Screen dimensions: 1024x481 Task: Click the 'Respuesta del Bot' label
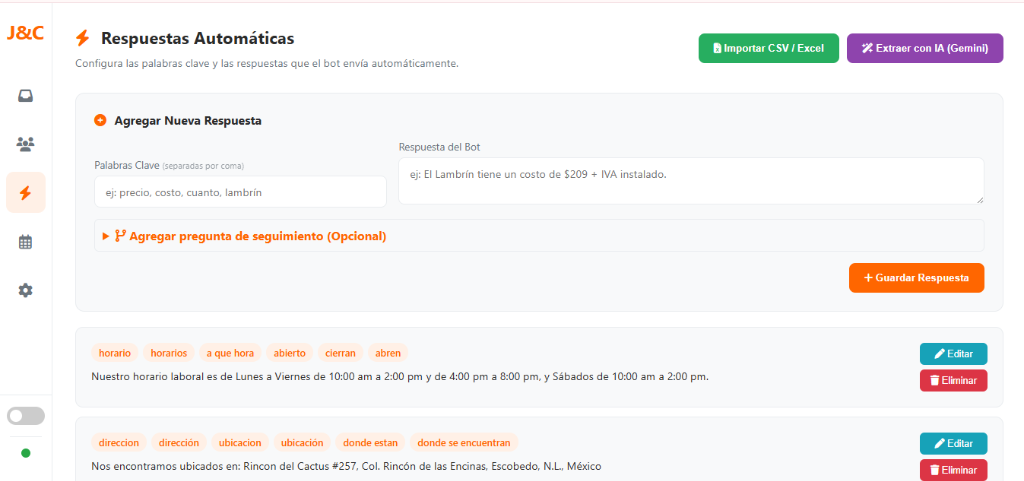439,147
